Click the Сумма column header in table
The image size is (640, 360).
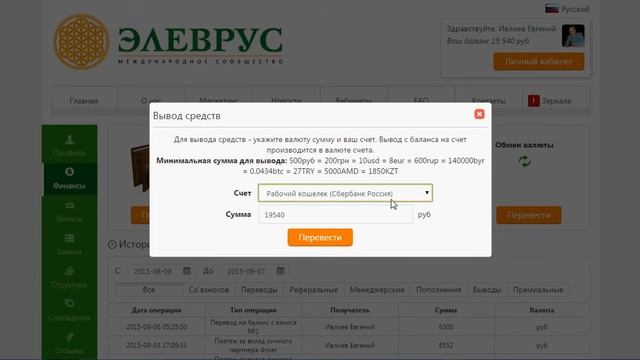(446, 310)
